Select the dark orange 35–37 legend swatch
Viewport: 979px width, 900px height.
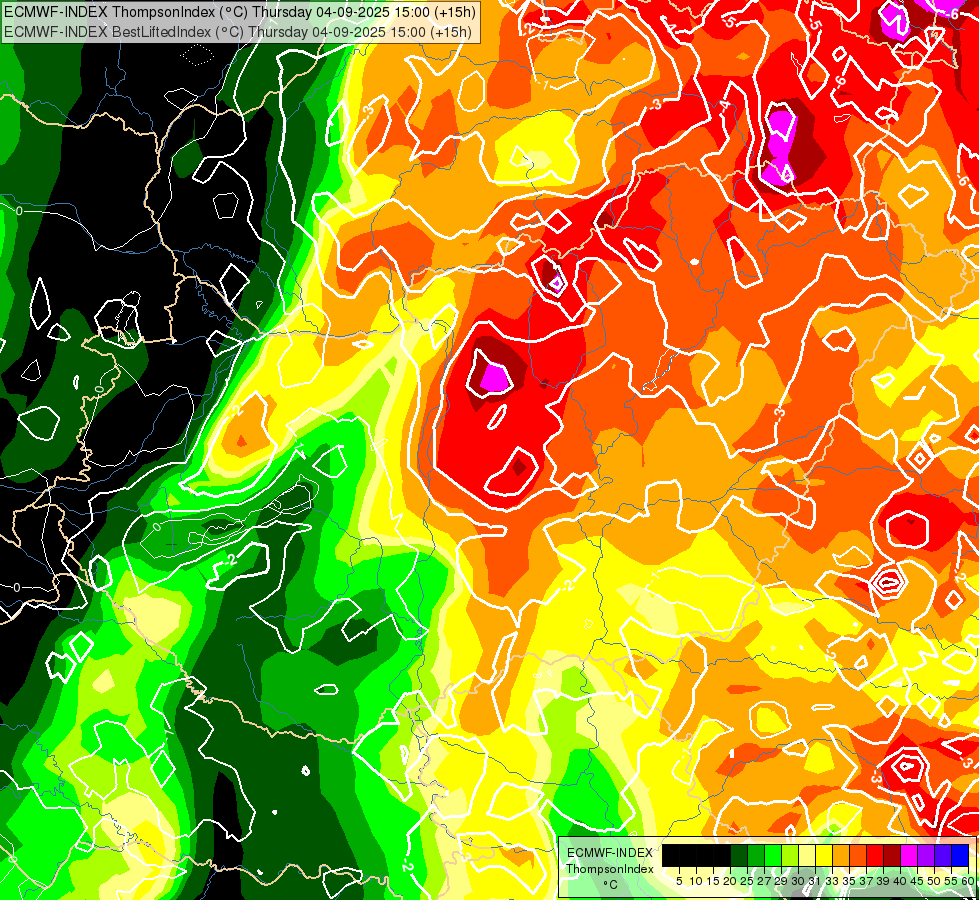coord(858,855)
